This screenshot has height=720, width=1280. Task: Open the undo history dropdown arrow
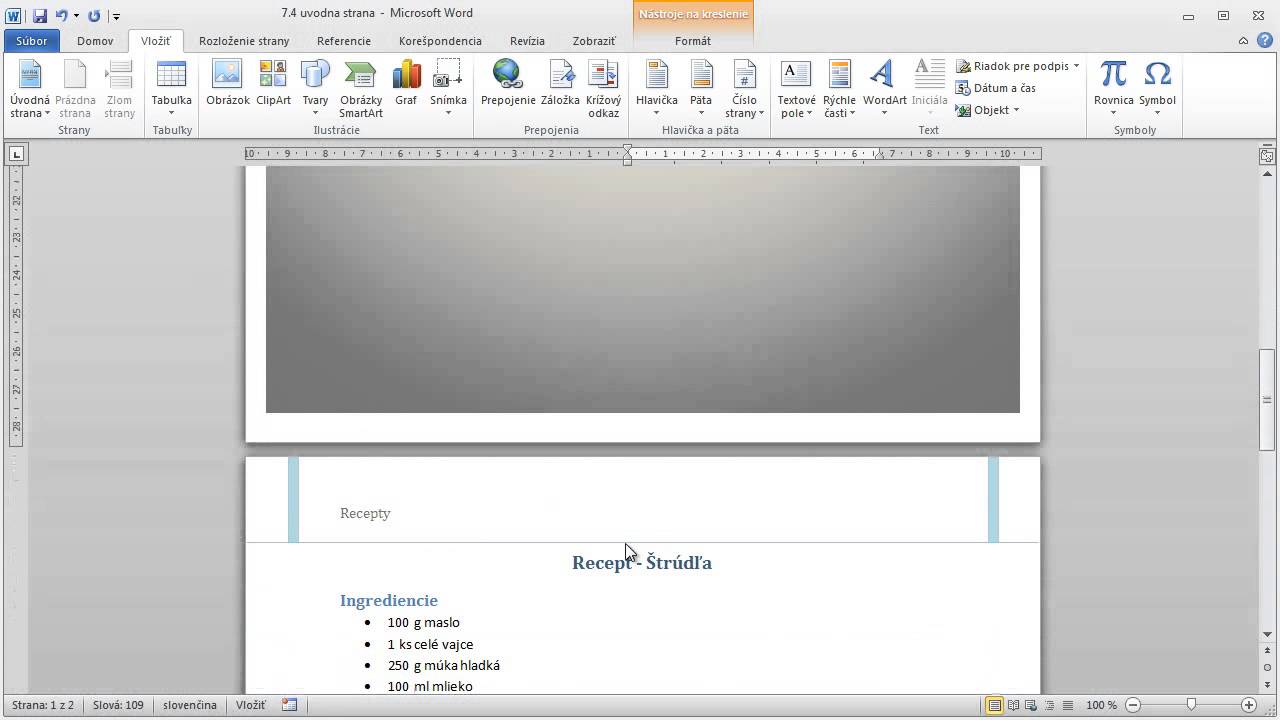click(x=76, y=16)
